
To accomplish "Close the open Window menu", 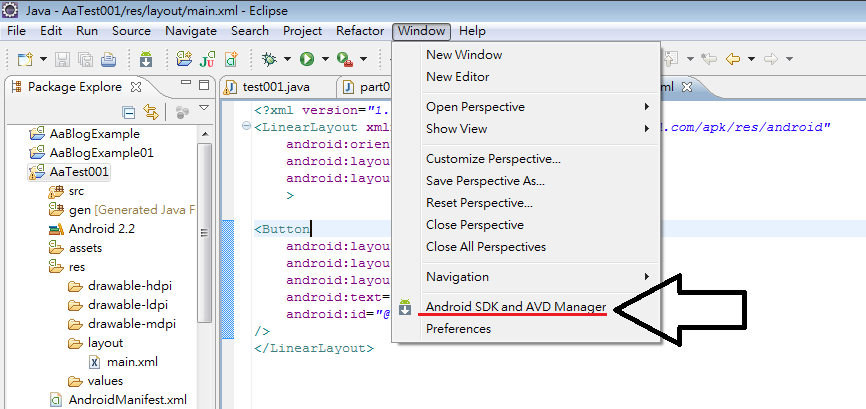I will click(x=421, y=31).
